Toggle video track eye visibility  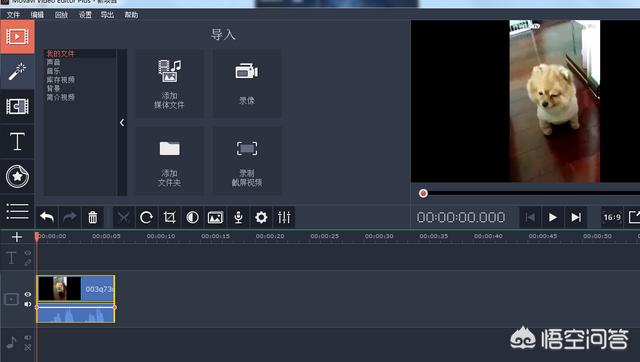28,294
